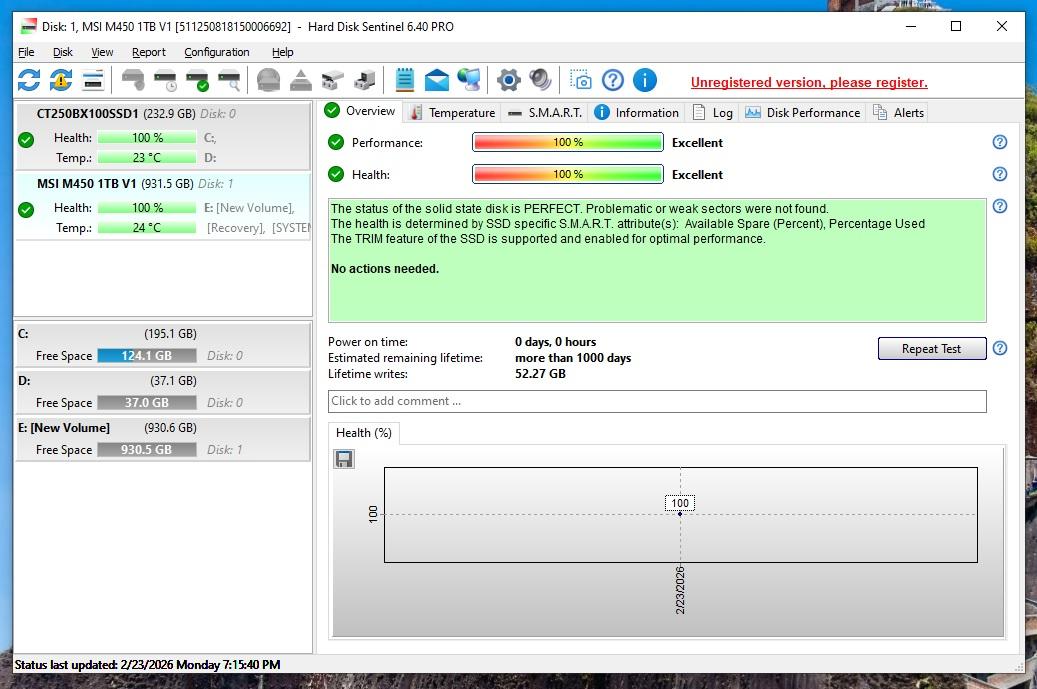This screenshot has width=1037, height=689.
Task: Open the Configuration menu
Action: click(x=217, y=52)
